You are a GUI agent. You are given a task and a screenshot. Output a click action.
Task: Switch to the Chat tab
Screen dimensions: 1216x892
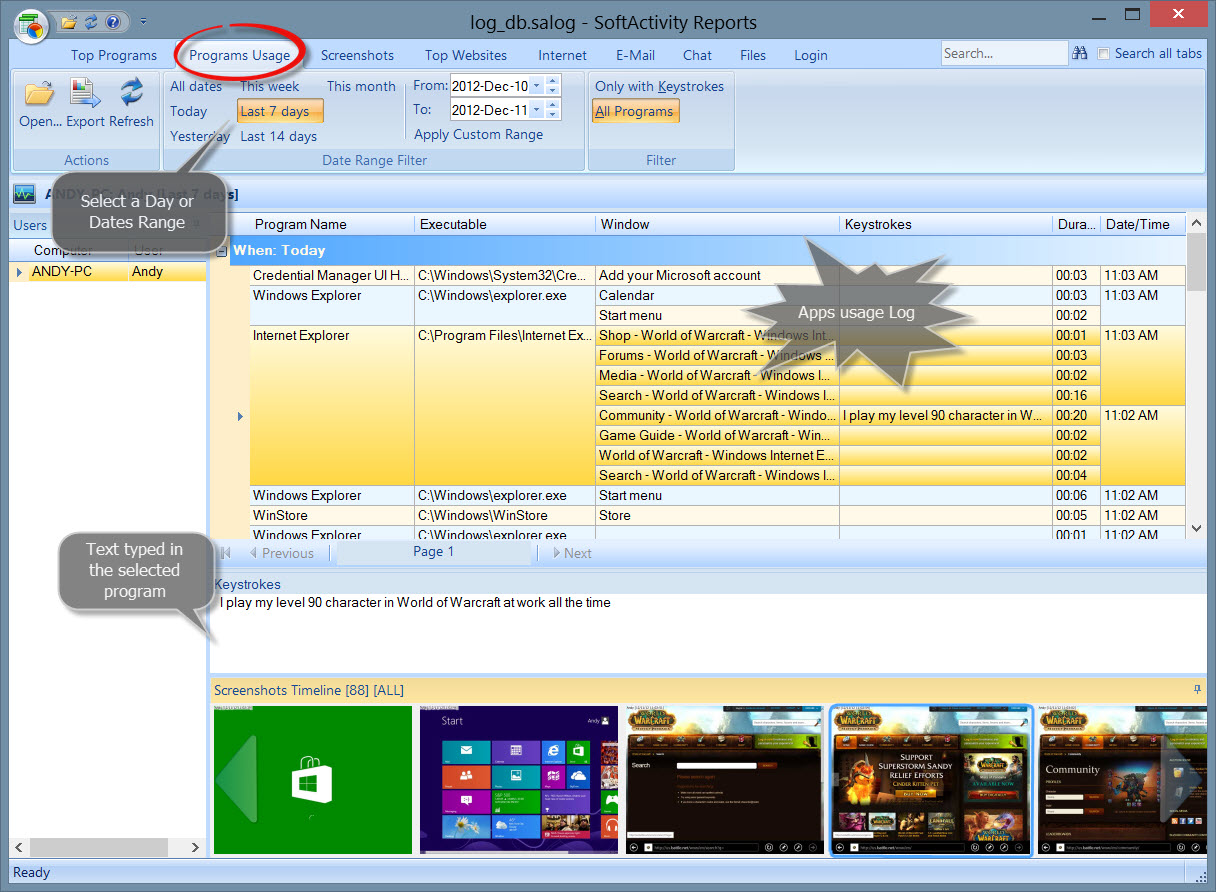click(x=697, y=55)
